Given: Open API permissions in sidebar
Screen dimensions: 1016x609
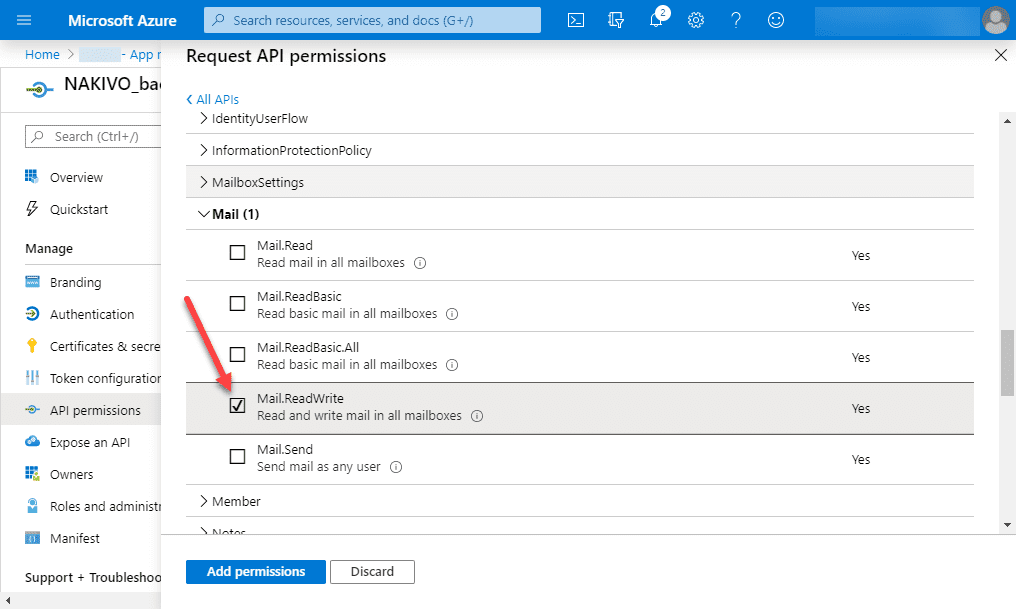Looking at the screenshot, I should pyautogui.click(x=95, y=410).
